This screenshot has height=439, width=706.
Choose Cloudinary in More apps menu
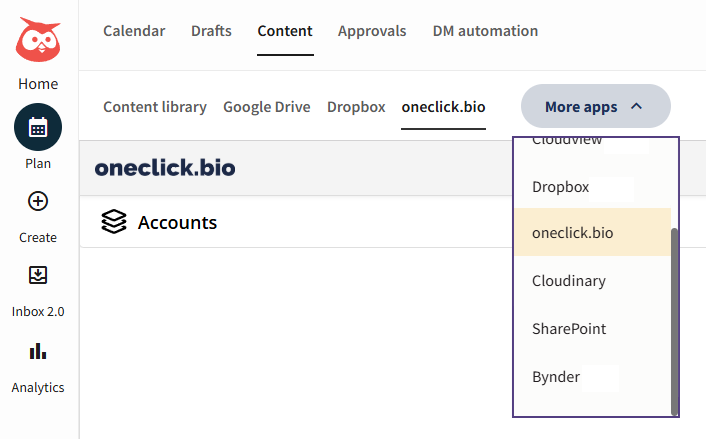tap(593, 281)
